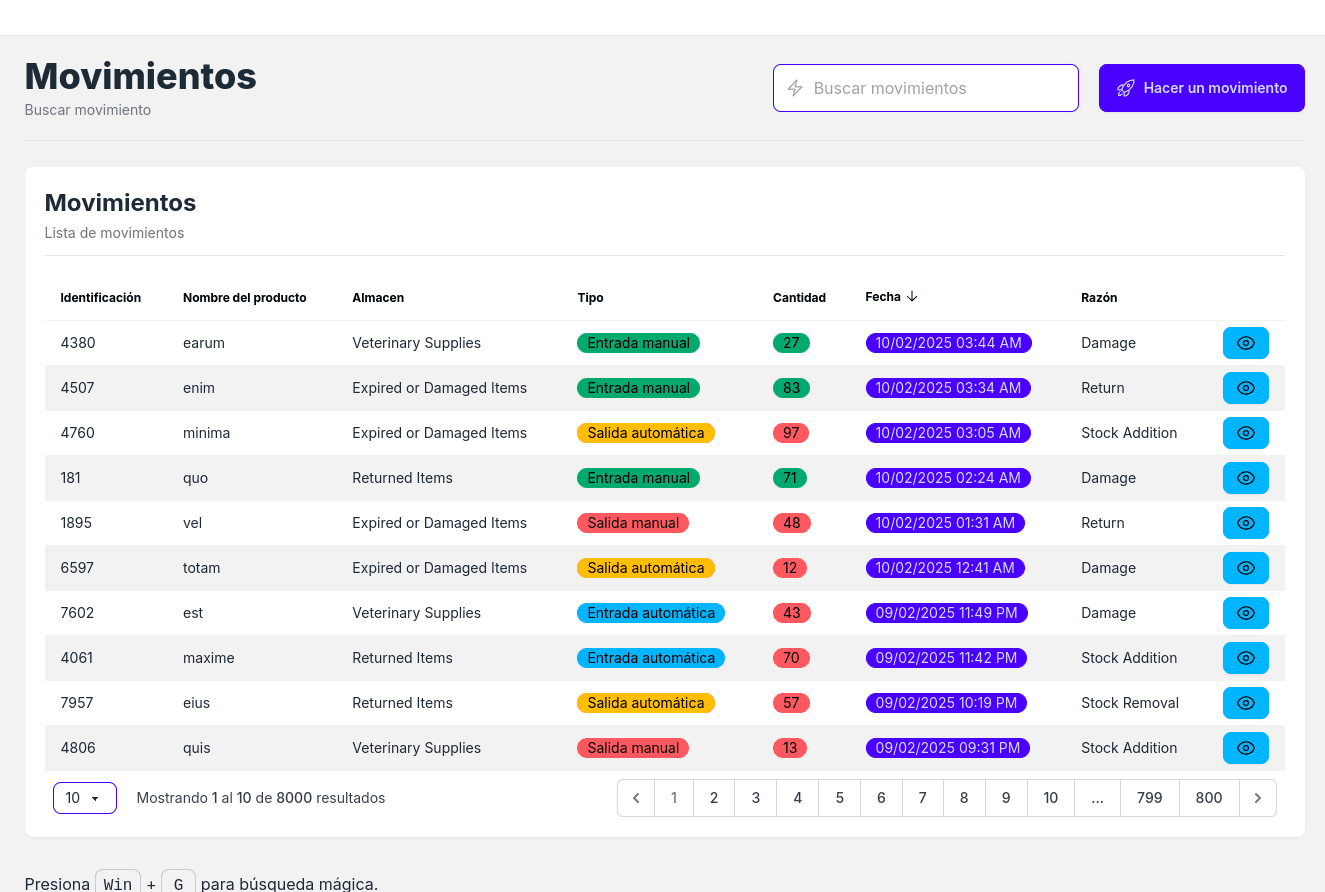Image resolution: width=1325 pixels, height=892 pixels.
Task: Open the view eye button for movement 6597
Action: 1245,568
